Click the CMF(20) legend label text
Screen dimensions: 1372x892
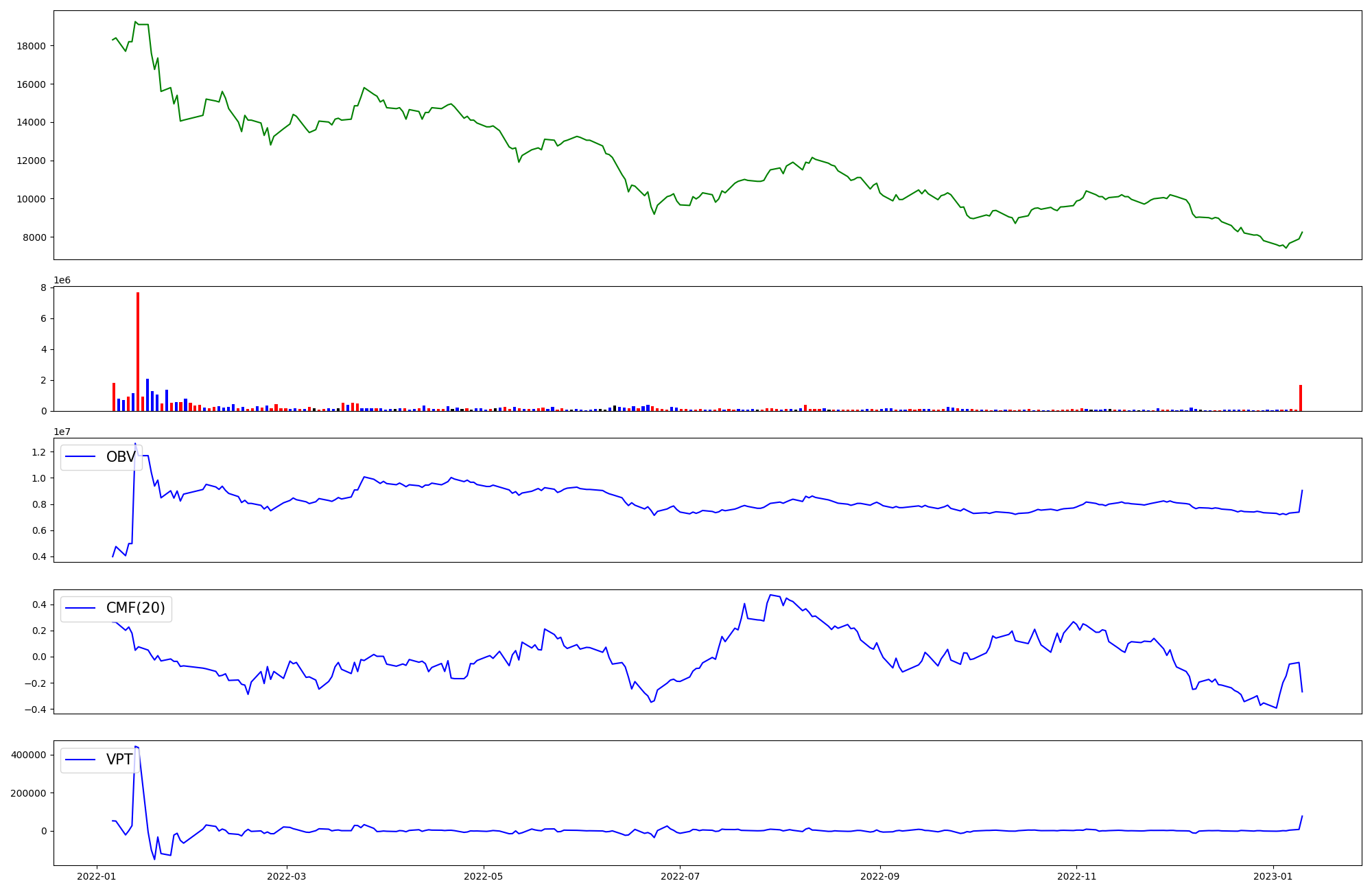pyautogui.click(x=135, y=608)
